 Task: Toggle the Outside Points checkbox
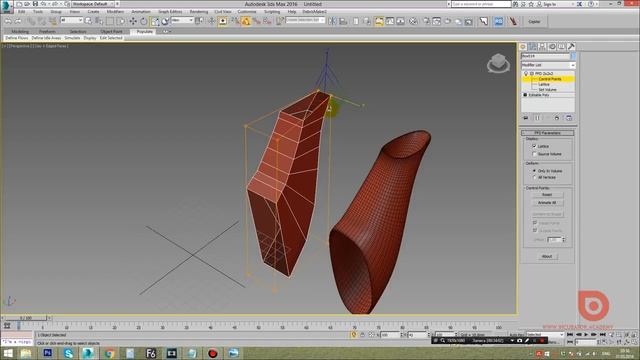[535, 231]
